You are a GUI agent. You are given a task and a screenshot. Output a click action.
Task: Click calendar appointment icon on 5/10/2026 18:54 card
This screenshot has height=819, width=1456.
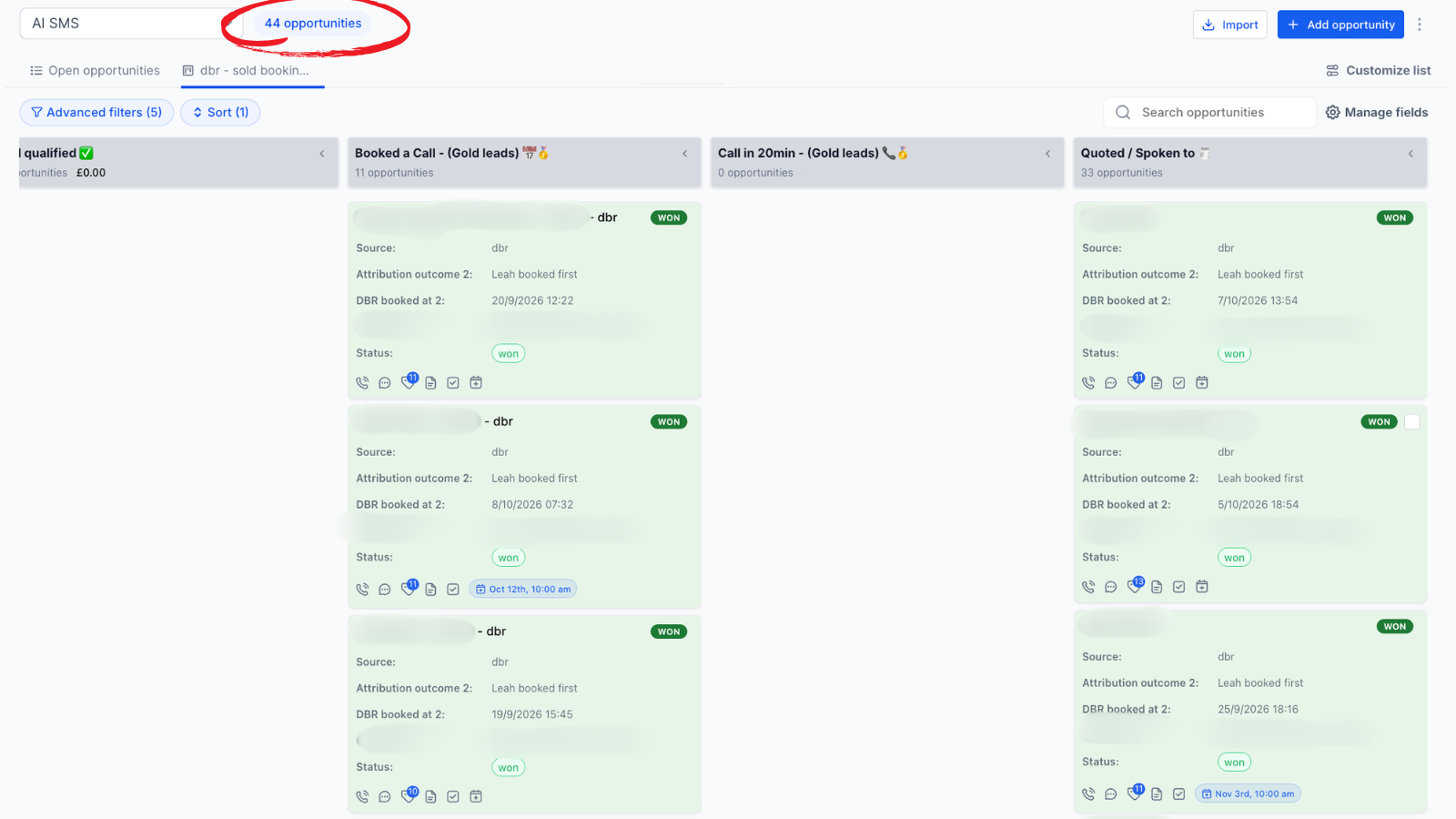pos(1202,587)
